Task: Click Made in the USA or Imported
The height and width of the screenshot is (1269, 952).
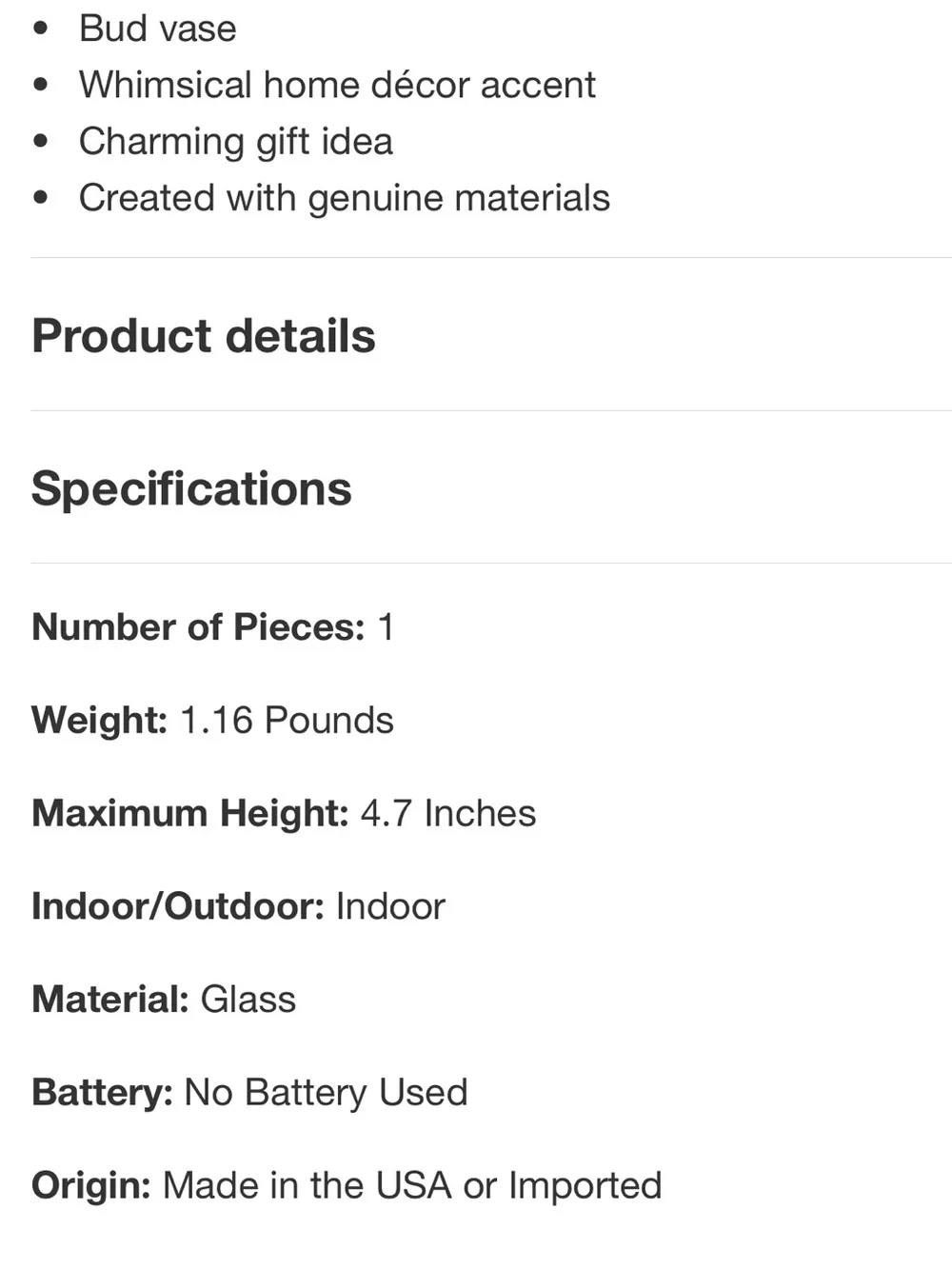Action: click(x=412, y=1186)
